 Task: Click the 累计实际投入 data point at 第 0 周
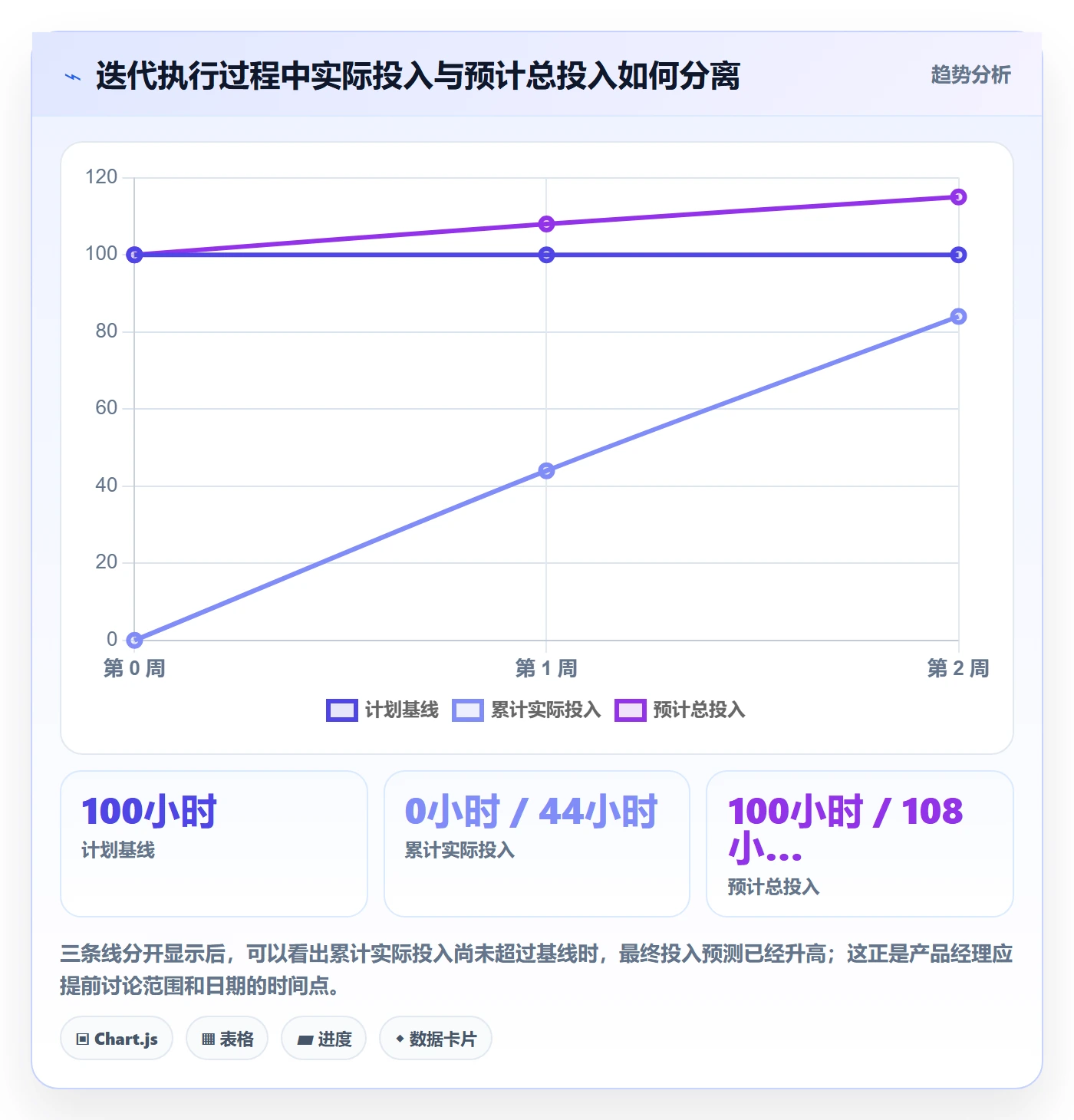pos(134,640)
